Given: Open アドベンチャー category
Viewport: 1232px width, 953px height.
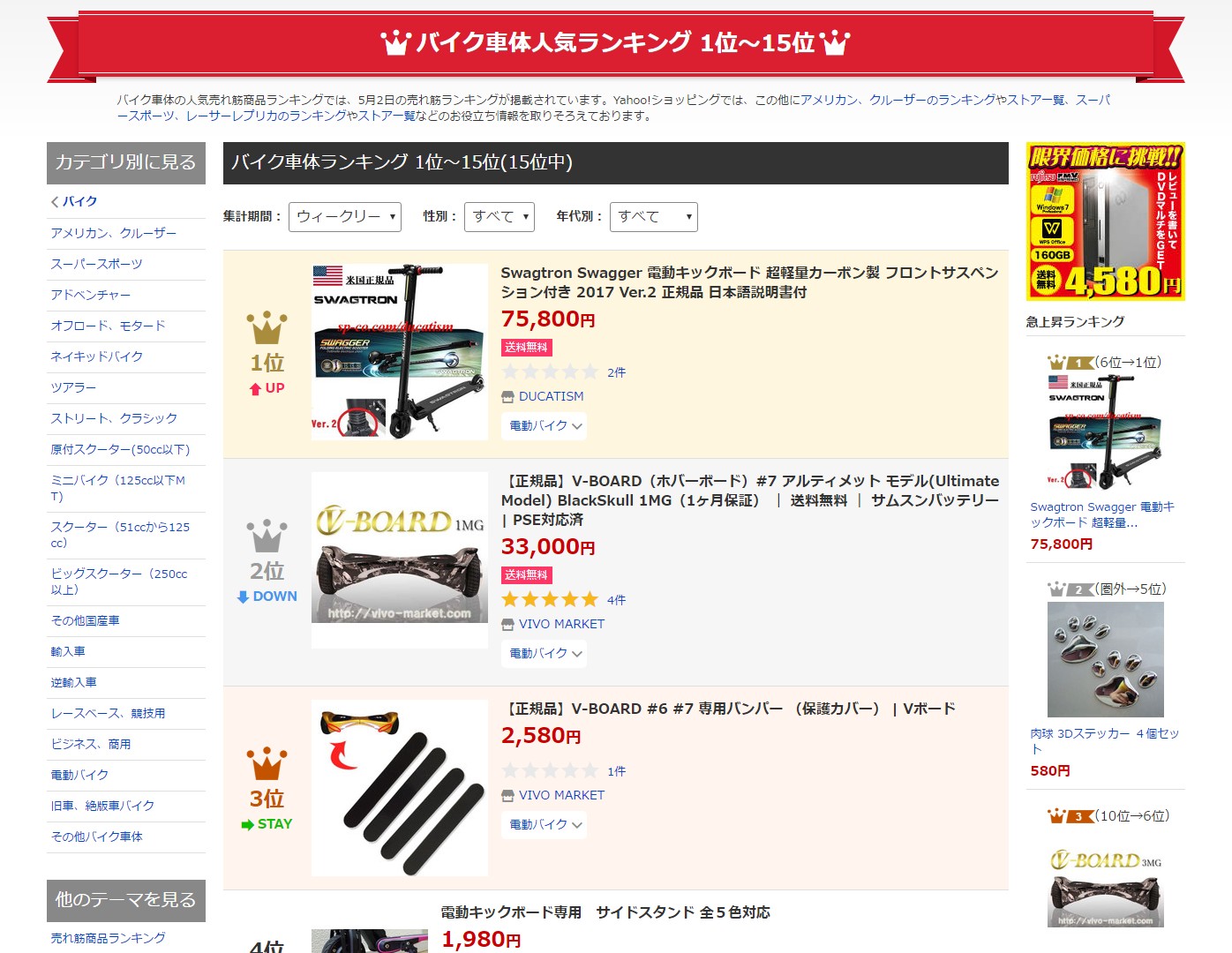Looking at the screenshot, I should (x=91, y=296).
